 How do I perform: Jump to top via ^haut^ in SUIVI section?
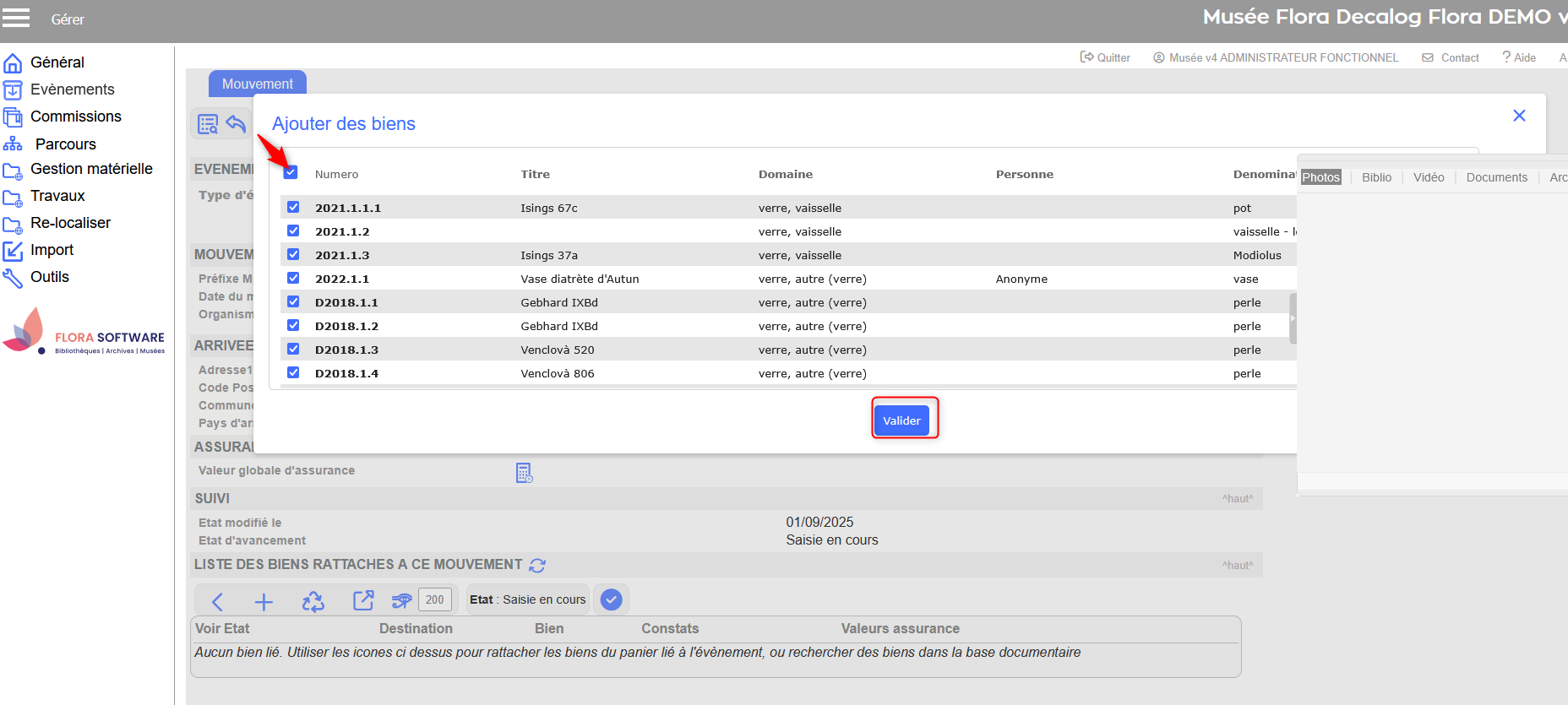1237,499
